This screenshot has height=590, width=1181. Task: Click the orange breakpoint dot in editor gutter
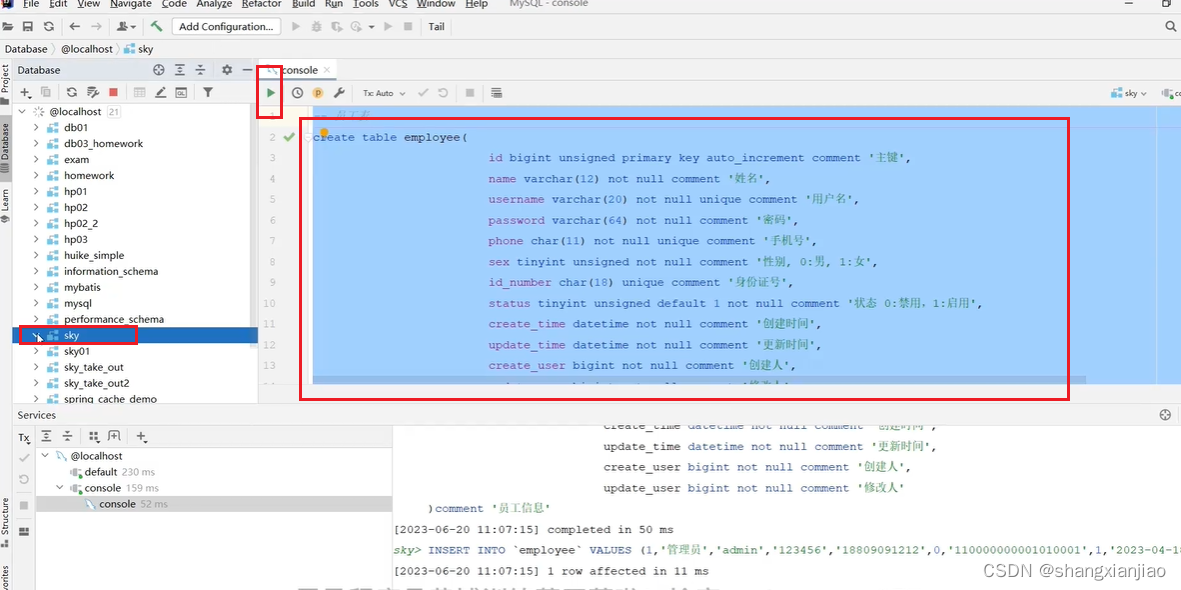tap(325, 132)
